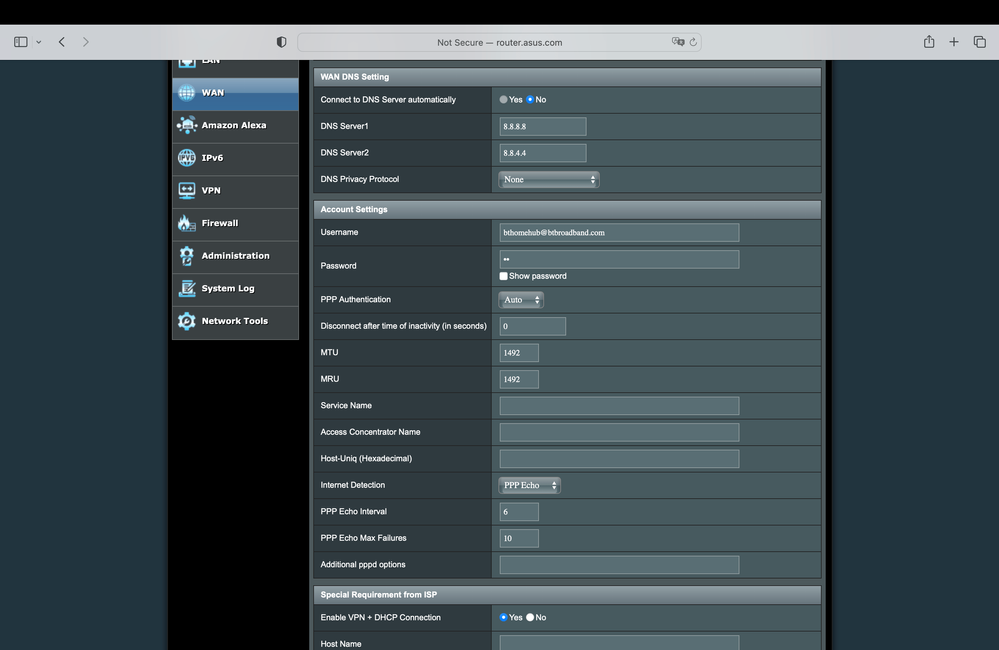Image resolution: width=999 pixels, height=650 pixels.
Task: Expand the PPP Authentication dropdown
Action: 521,300
